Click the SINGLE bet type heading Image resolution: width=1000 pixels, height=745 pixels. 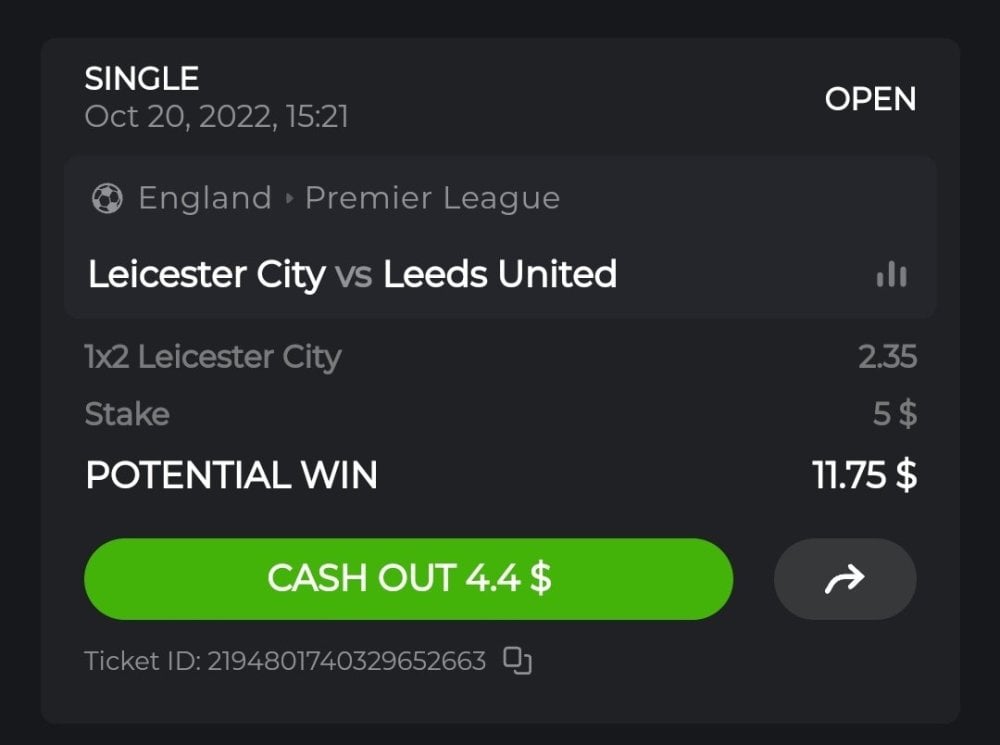click(142, 78)
